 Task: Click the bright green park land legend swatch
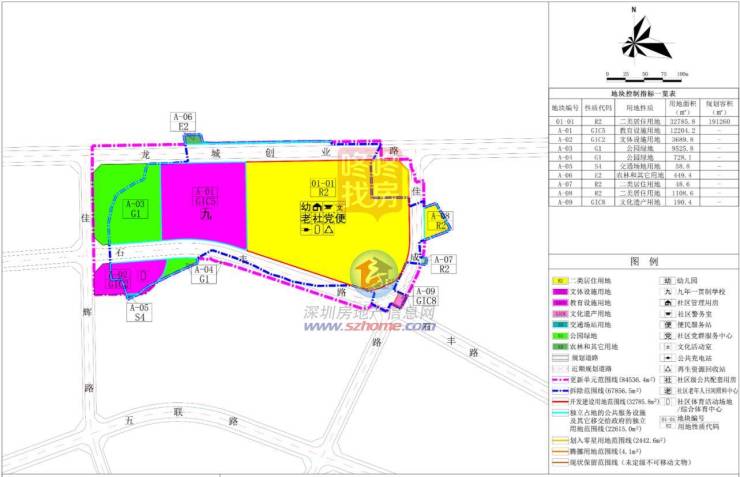coord(560,336)
